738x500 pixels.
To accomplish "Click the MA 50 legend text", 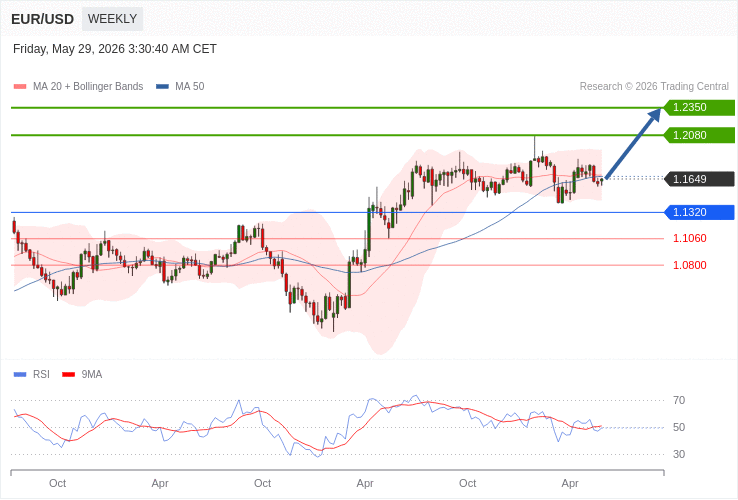I will (x=190, y=87).
